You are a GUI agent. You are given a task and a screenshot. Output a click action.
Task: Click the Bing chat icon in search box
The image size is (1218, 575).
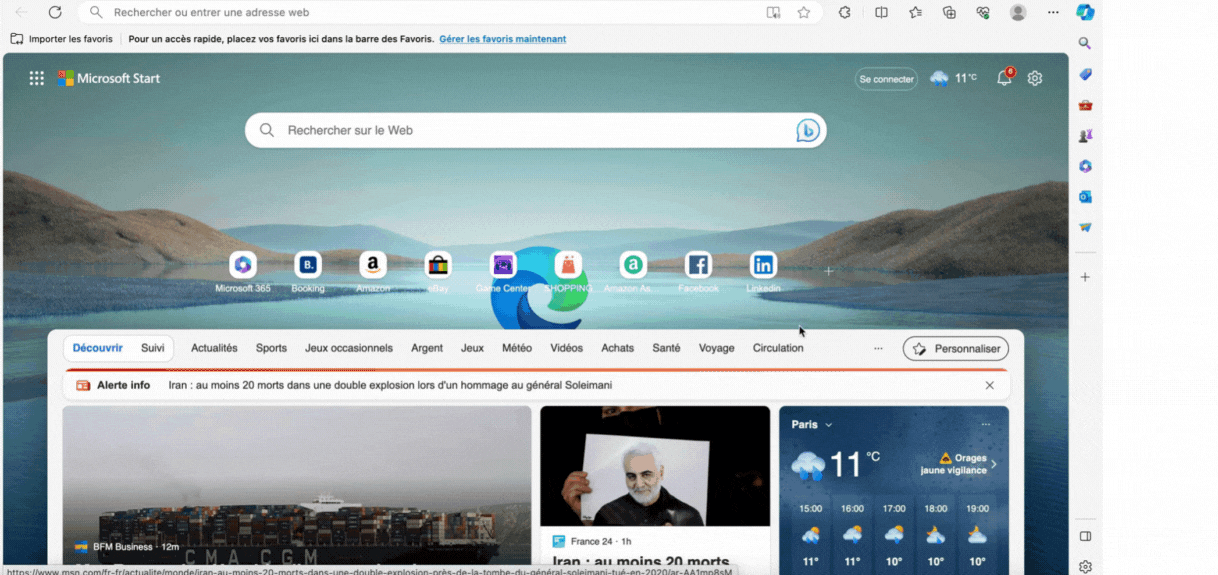(x=807, y=130)
